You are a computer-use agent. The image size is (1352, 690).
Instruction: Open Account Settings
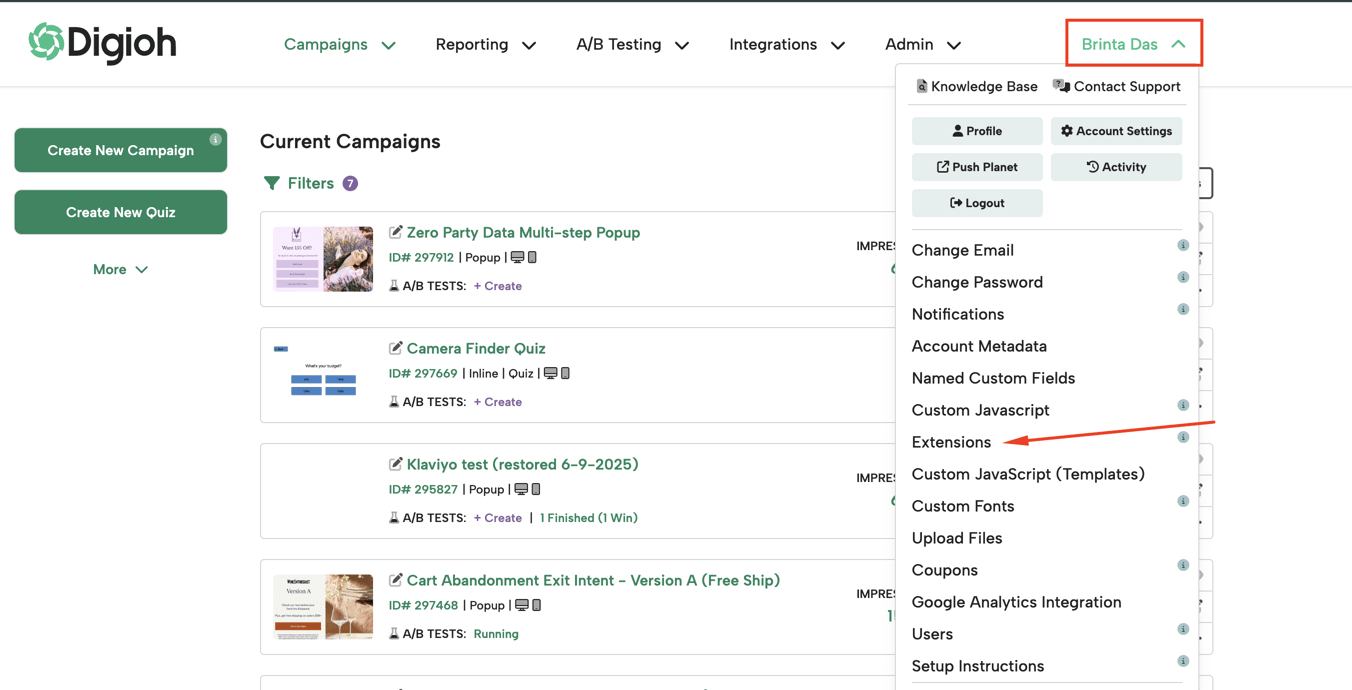pos(1117,131)
